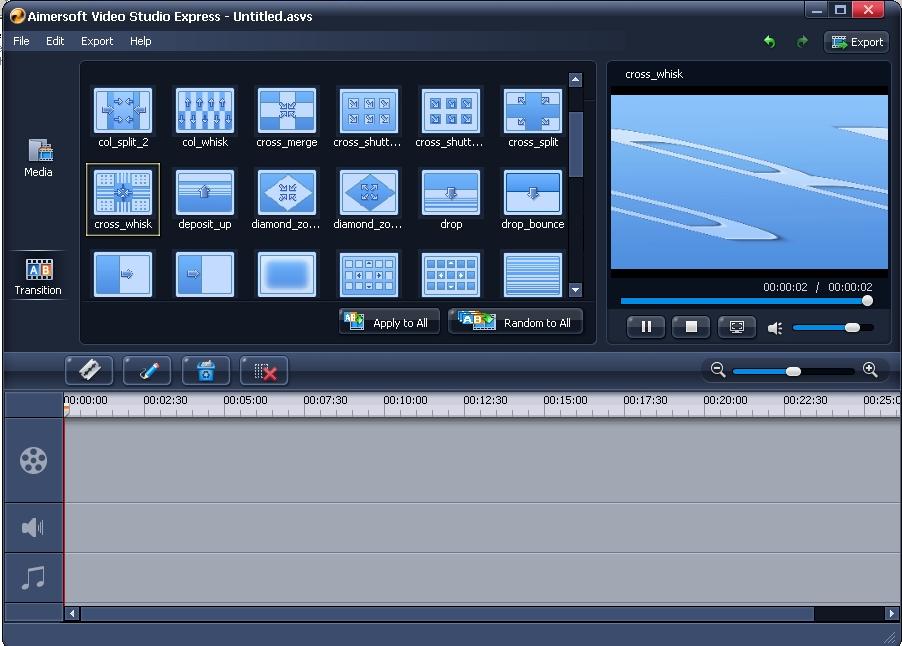The height and width of the screenshot is (646, 902).
Task: Click the timeline scroll right arrow
Action: [892, 613]
